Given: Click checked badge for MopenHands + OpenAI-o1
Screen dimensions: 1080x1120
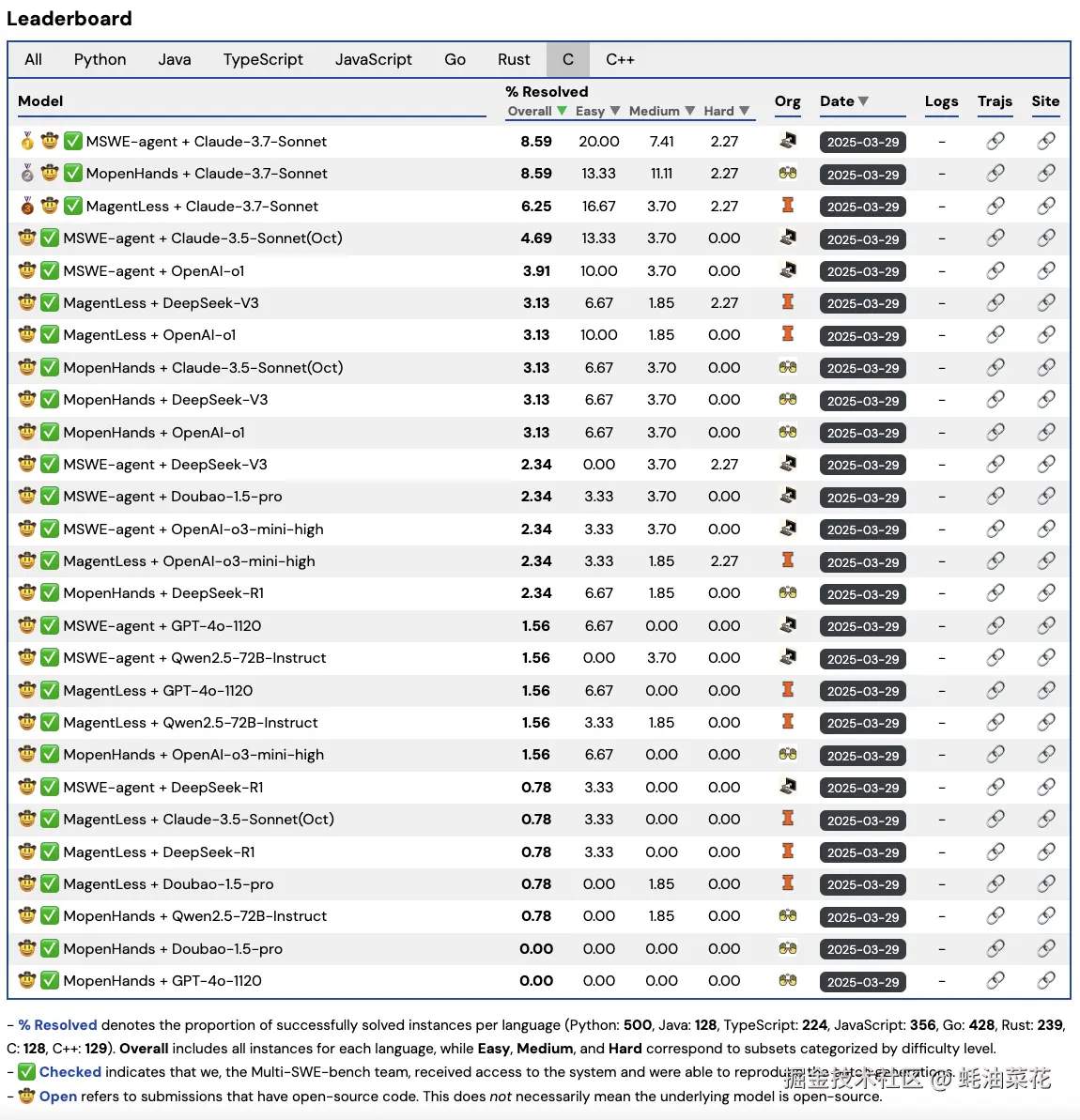Looking at the screenshot, I should click(50, 432).
